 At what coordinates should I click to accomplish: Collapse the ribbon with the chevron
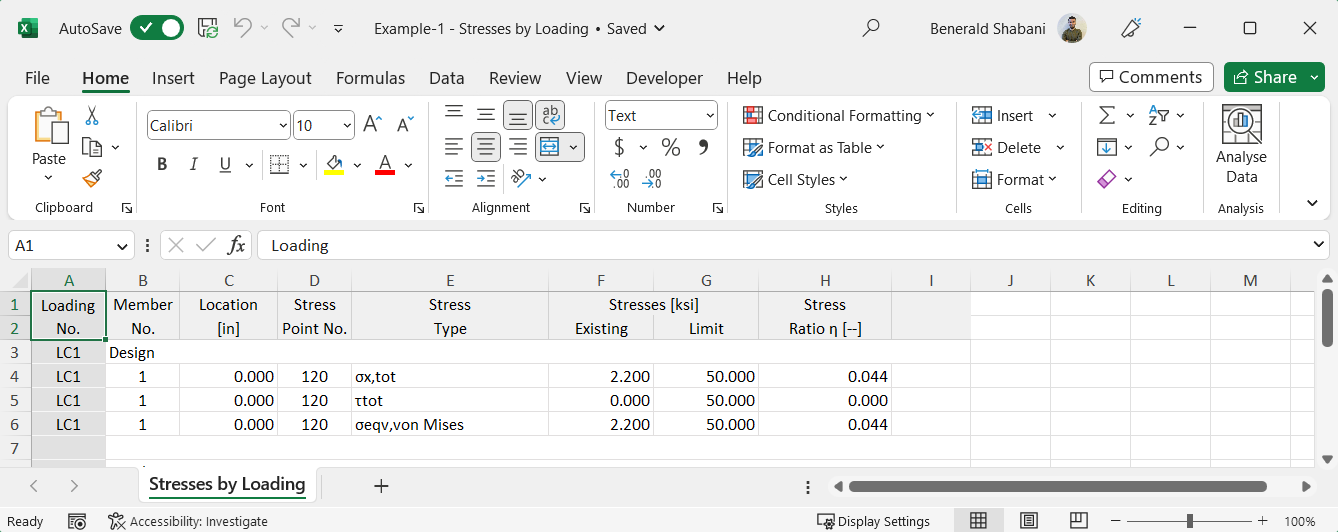[1312, 203]
